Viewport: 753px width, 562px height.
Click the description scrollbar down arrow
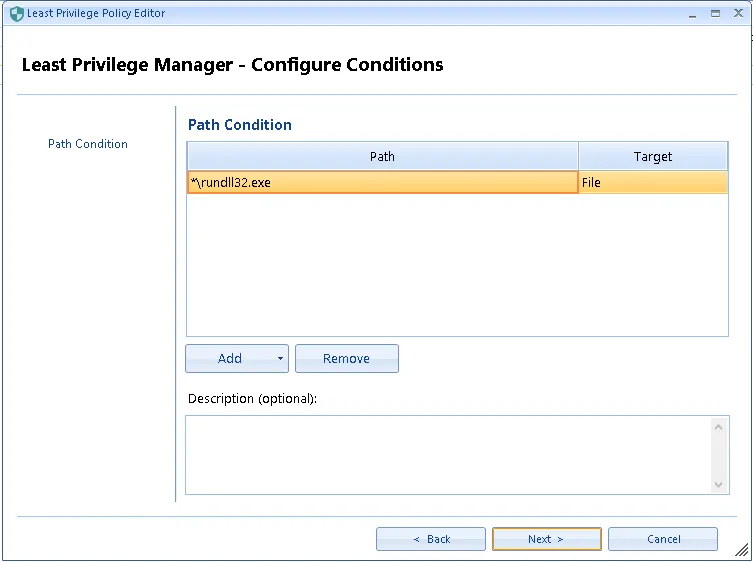[x=720, y=484]
